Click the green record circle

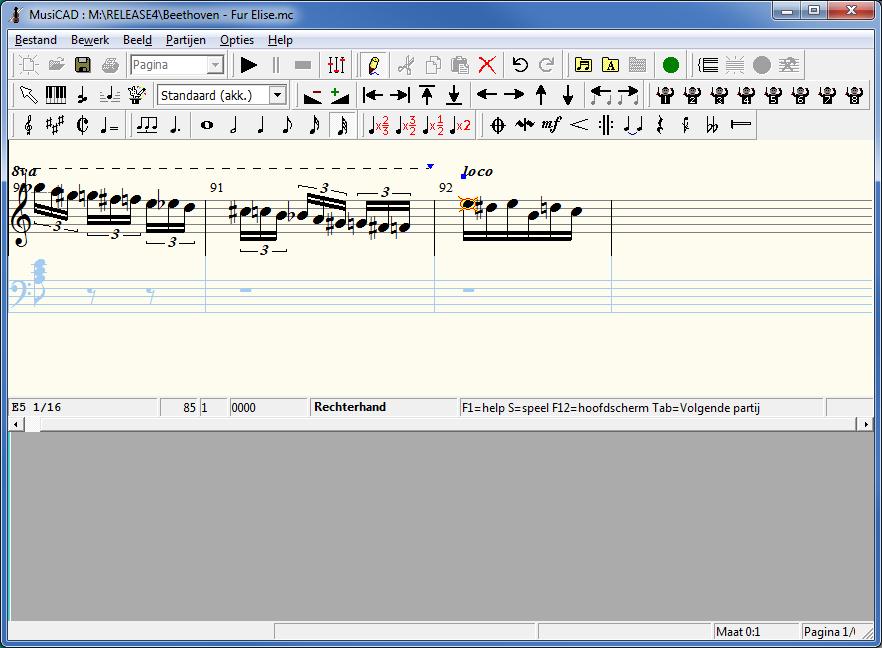tap(670, 65)
